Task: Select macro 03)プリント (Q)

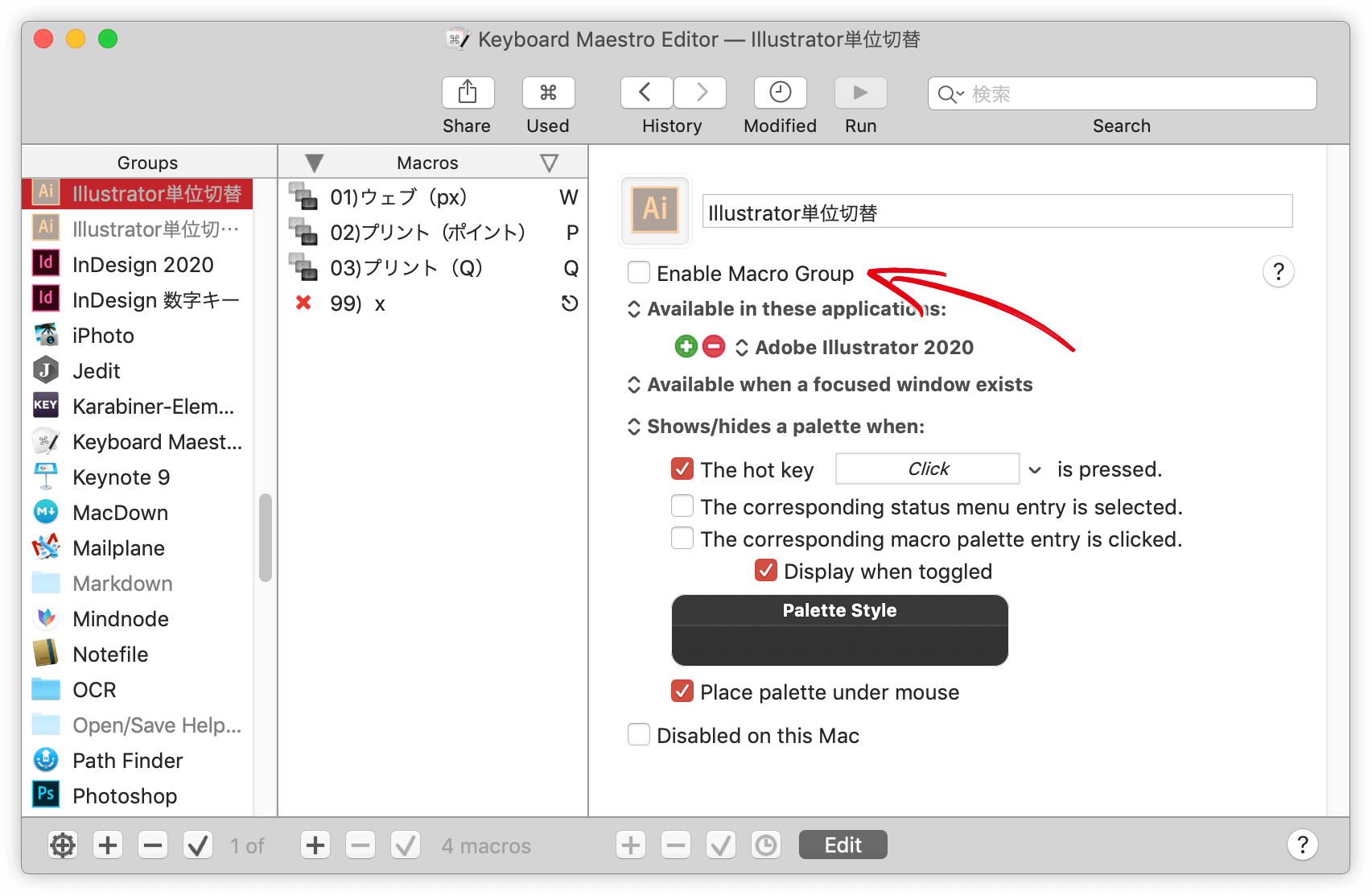Action: point(433,267)
